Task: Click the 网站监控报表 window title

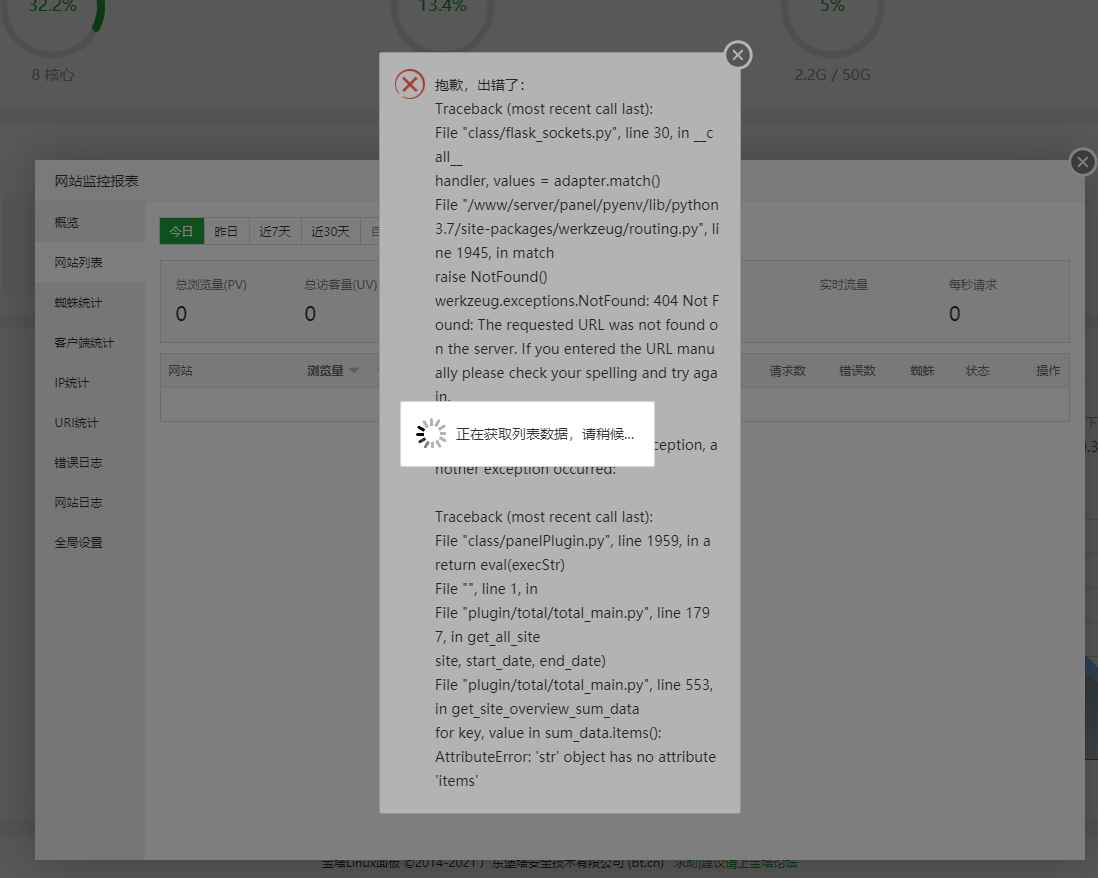Action: pos(97,181)
